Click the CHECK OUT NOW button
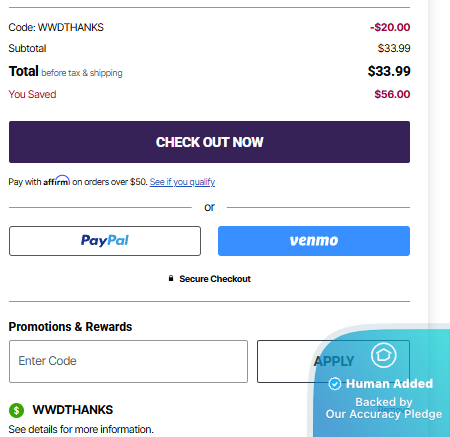This screenshot has height=437, width=450. click(x=209, y=142)
